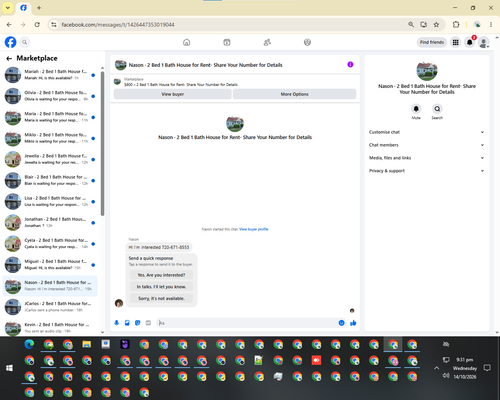Viewport: 500px width, 400px height.
Task: Bookmark this page with the star icon
Action: (x=436, y=25)
